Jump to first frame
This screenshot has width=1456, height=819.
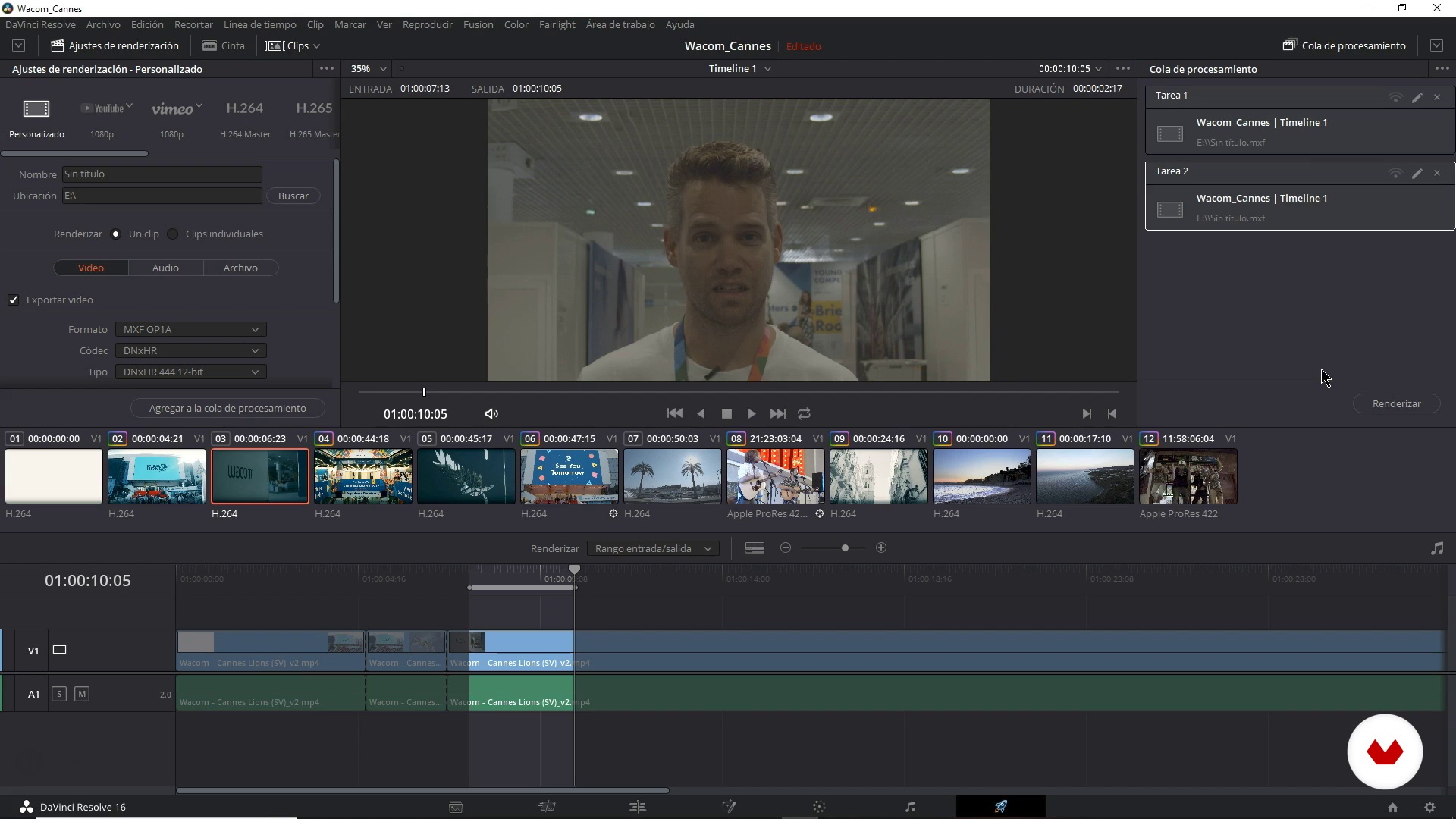click(x=674, y=413)
